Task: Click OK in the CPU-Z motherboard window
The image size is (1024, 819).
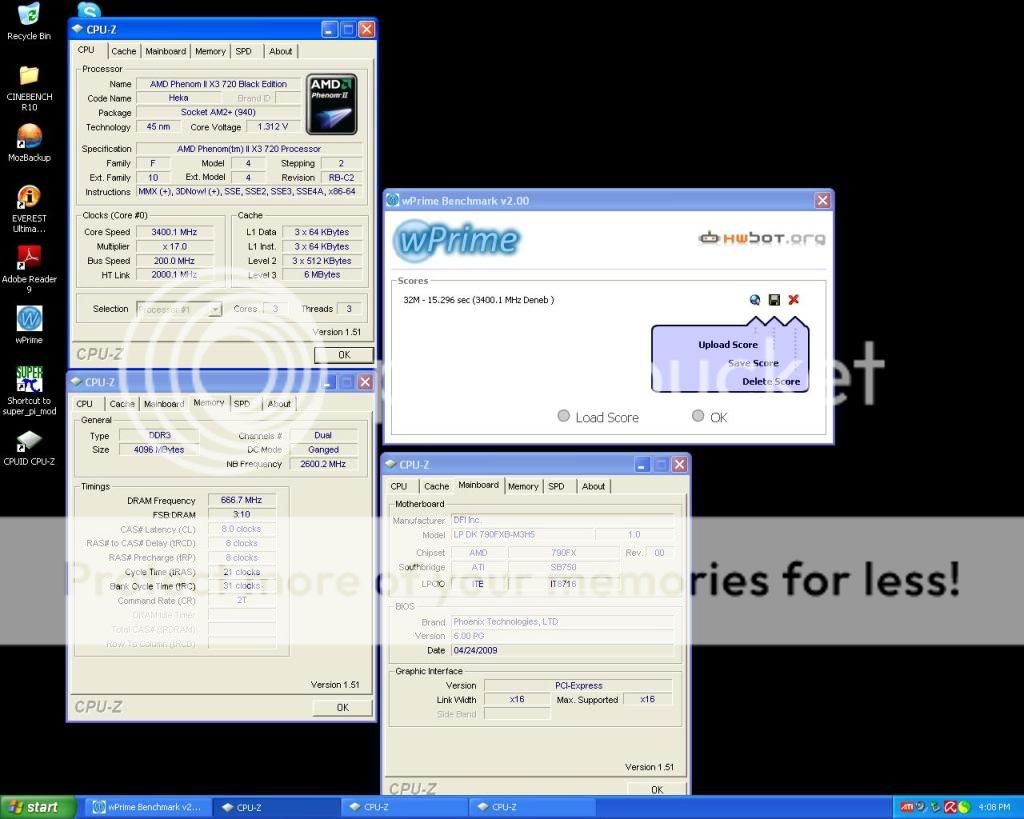Action: (x=657, y=789)
